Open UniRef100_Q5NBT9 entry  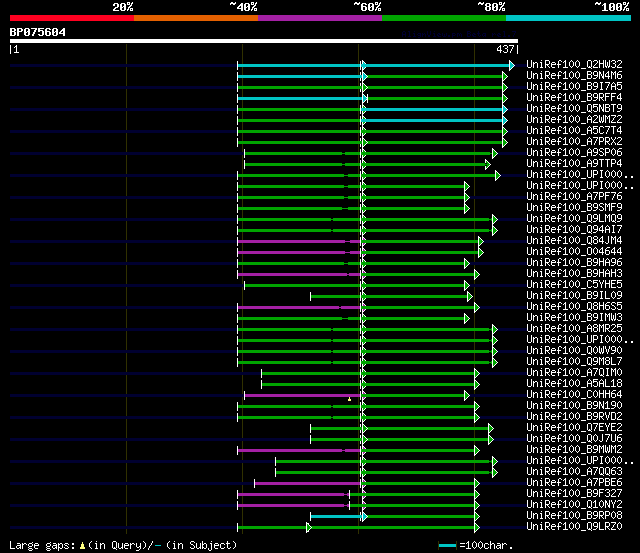click(x=574, y=109)
